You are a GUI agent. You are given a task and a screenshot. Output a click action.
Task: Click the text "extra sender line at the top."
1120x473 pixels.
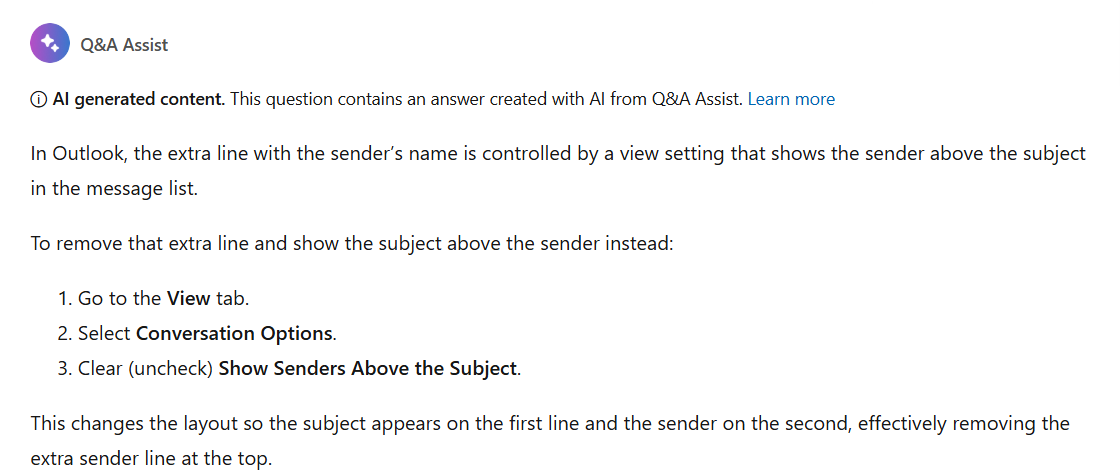pos(151,459)
